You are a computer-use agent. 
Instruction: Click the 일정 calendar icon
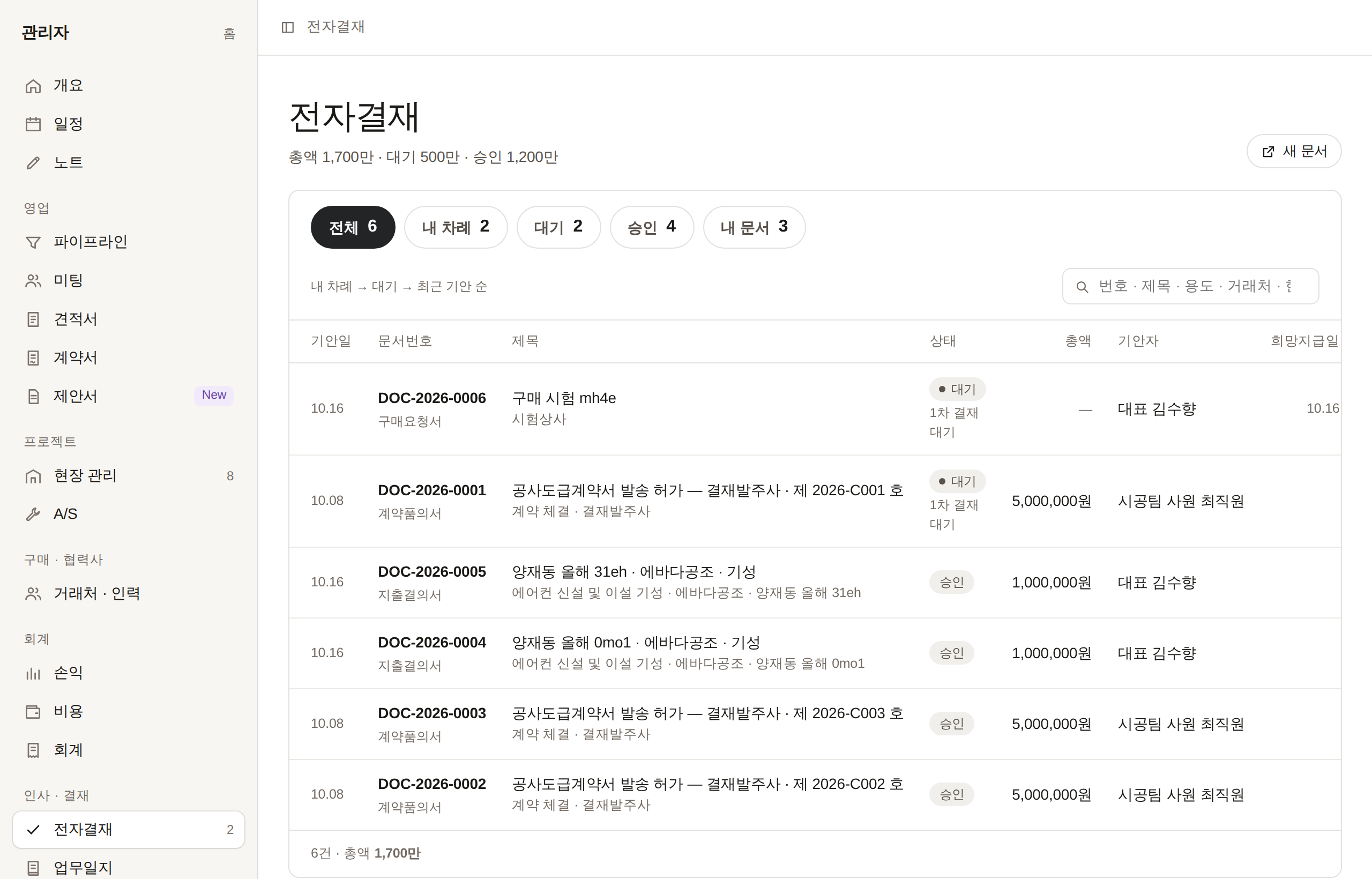pos(33,124)
